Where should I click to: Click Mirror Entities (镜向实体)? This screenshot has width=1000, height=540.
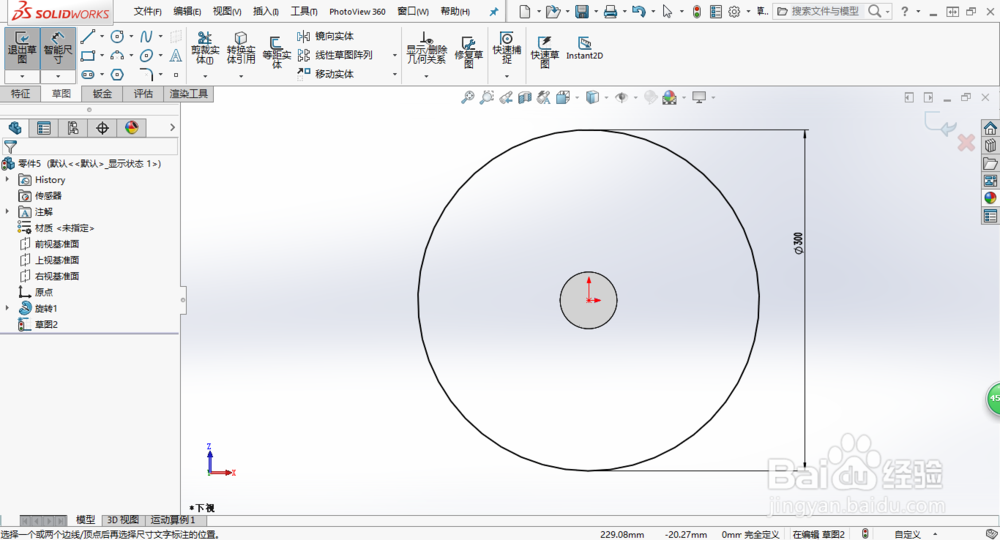(325, 36)
